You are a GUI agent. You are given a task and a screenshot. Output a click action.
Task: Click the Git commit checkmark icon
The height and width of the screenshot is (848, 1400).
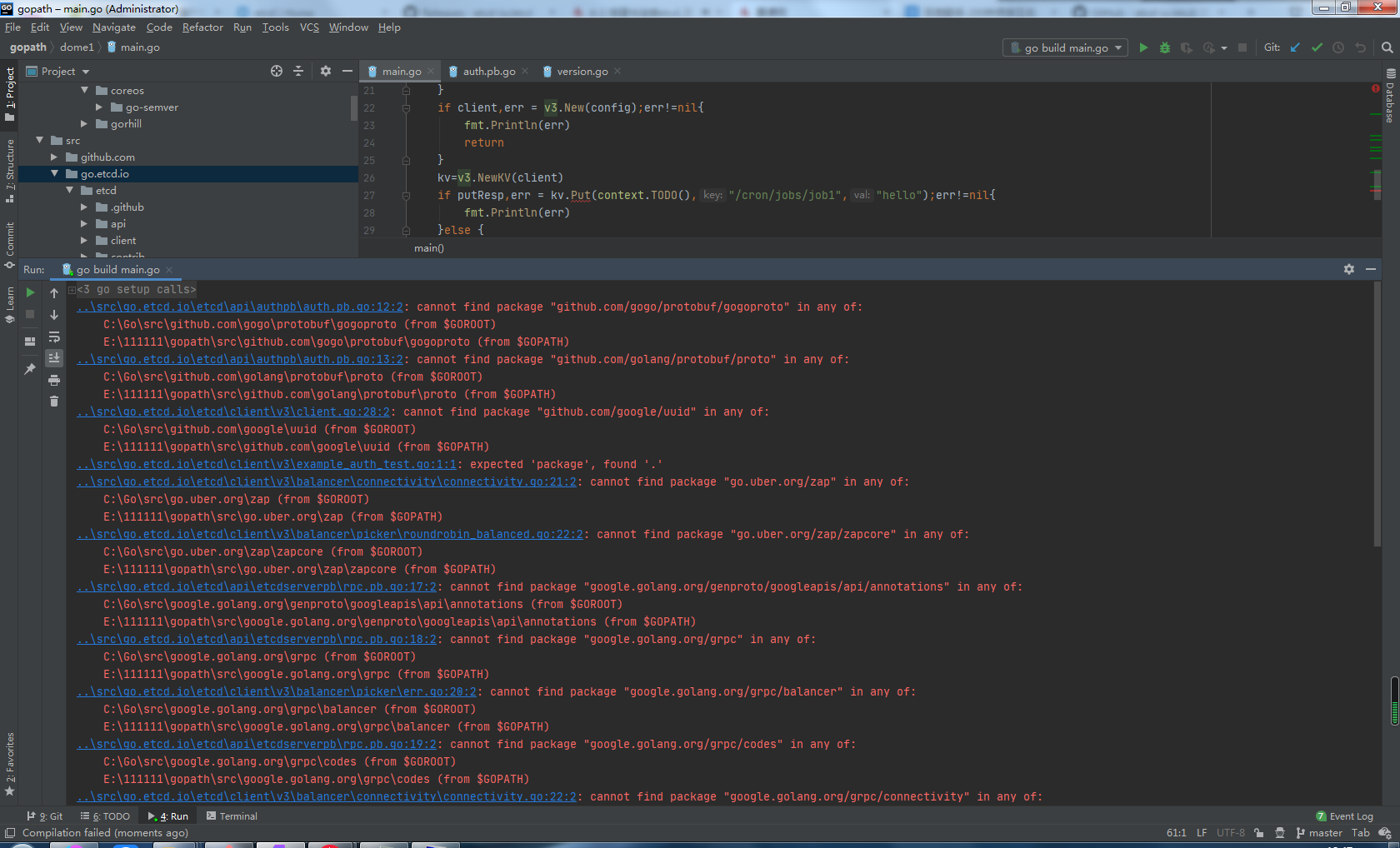click(x=1317, y=48)
